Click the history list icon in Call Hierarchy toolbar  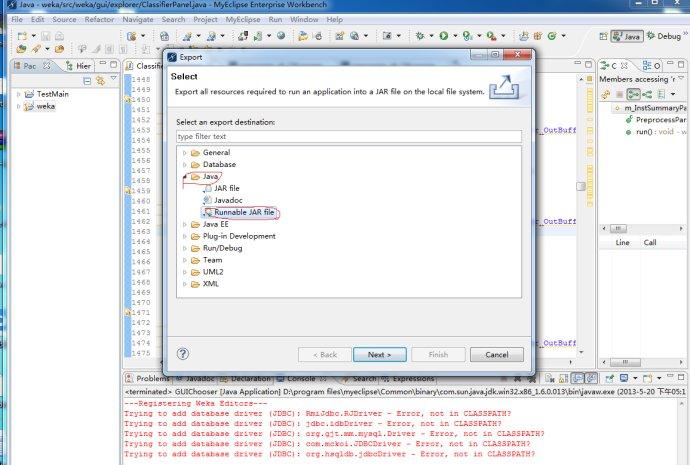click(661, 94)
